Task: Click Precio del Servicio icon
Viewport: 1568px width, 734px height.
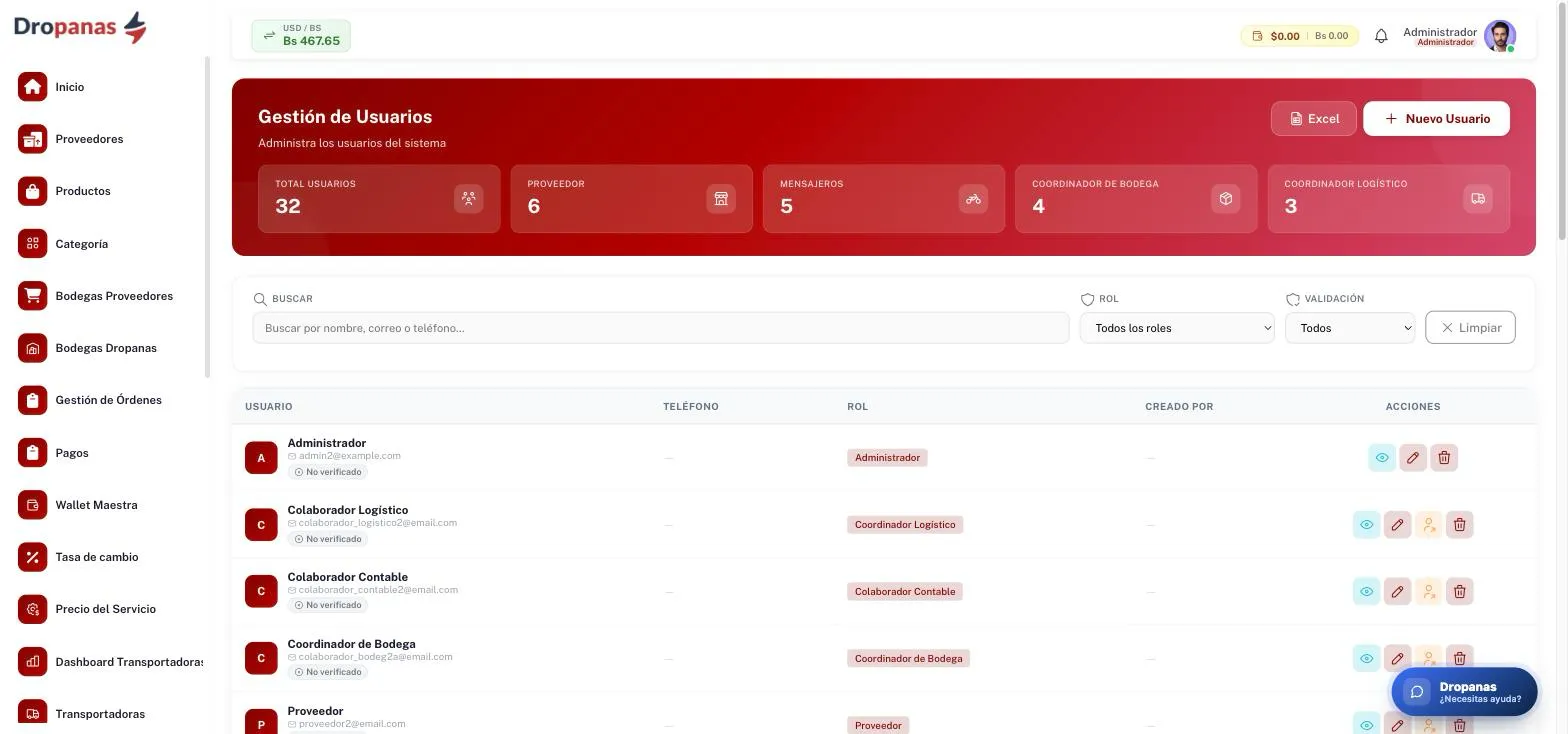Action: point(32,609)
